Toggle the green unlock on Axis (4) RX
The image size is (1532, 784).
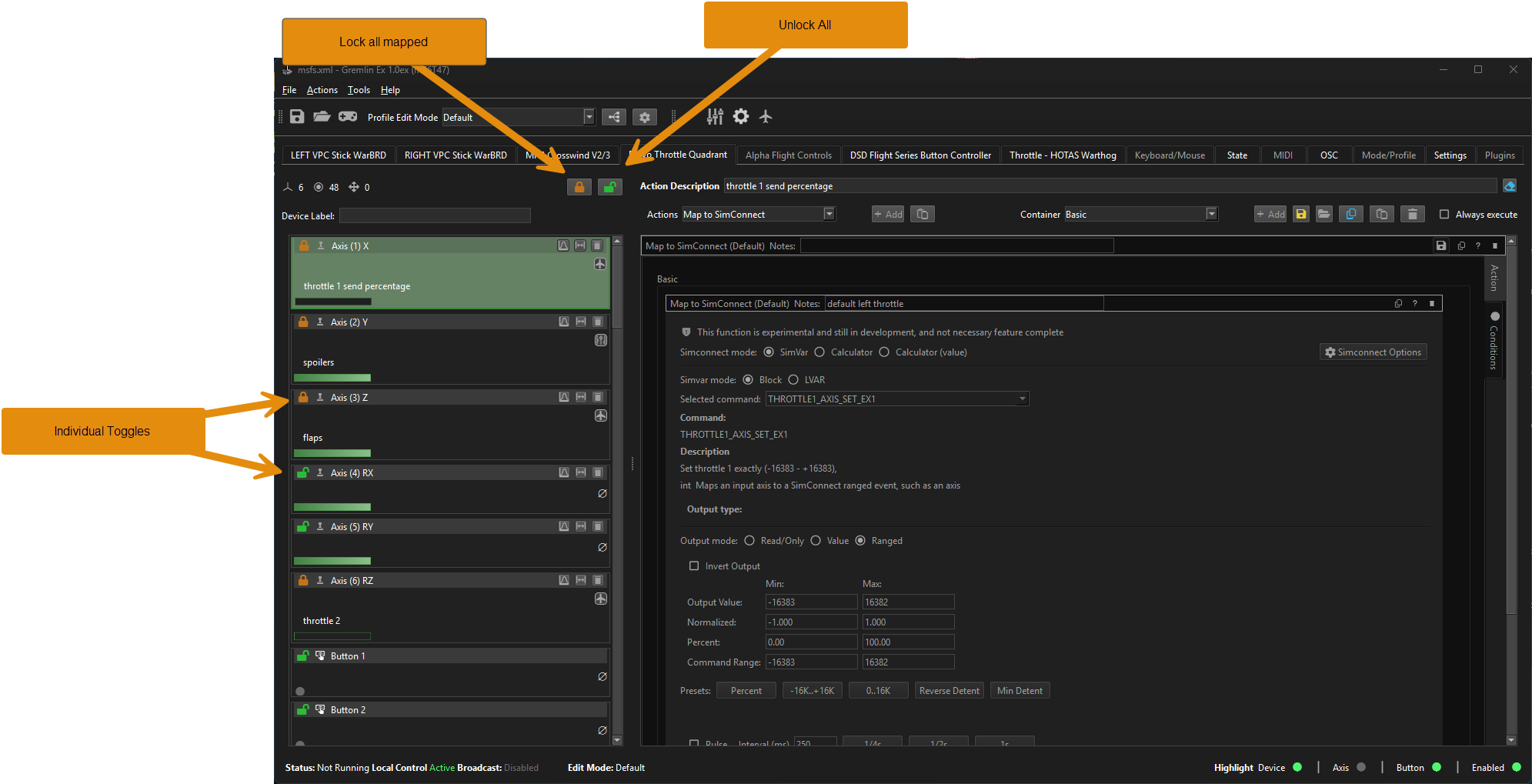click(x=303, y=472)
